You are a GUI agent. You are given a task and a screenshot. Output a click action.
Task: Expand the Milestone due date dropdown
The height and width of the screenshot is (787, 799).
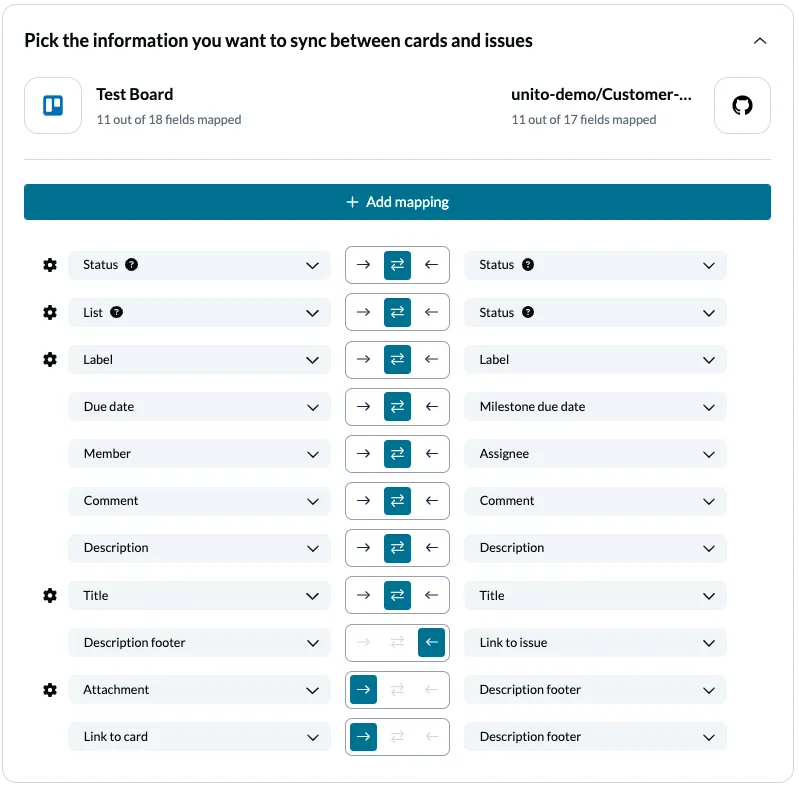coord(595,407)
